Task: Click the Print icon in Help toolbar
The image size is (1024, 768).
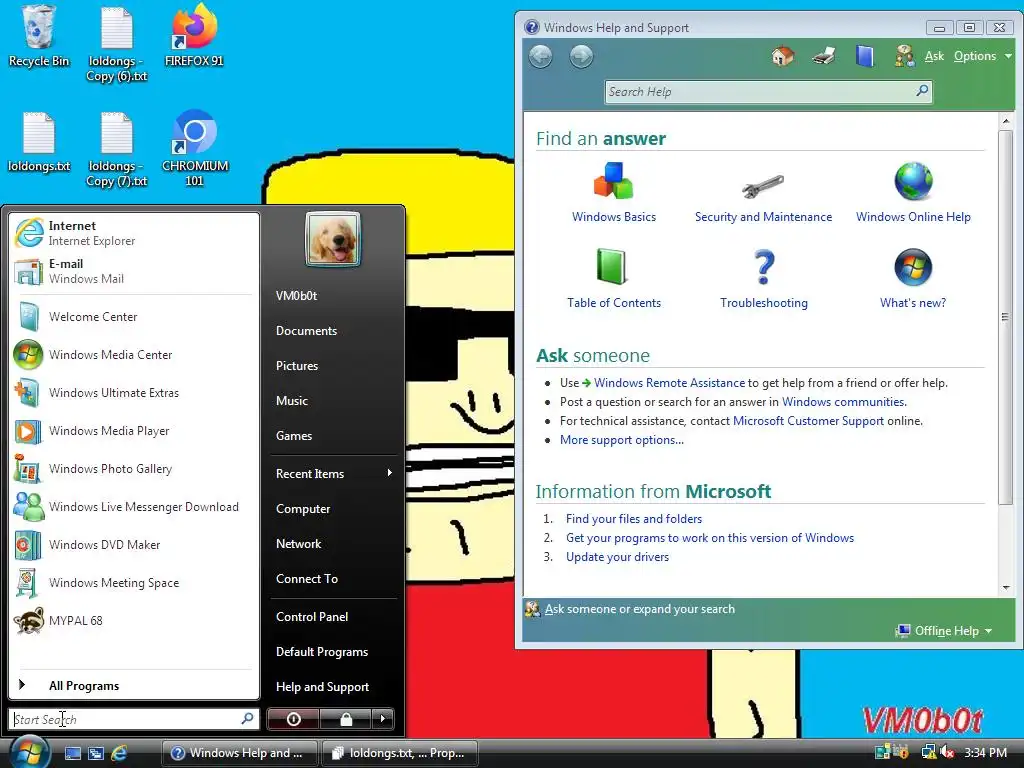Action: click(824, 56)
